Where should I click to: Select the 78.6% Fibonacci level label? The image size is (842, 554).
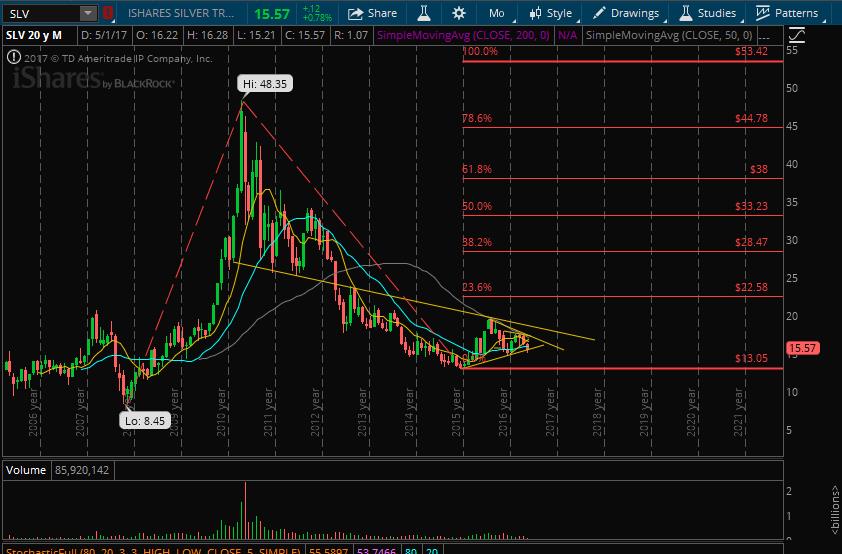coord(477,118)
